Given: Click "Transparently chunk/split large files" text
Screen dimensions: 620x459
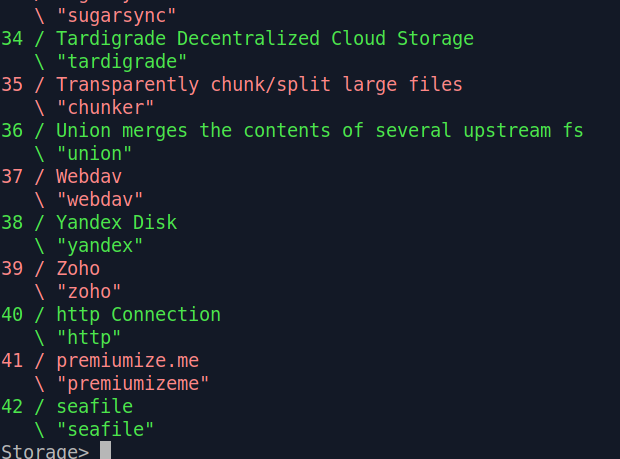Looking at the screenshot, I should [259, 85].
